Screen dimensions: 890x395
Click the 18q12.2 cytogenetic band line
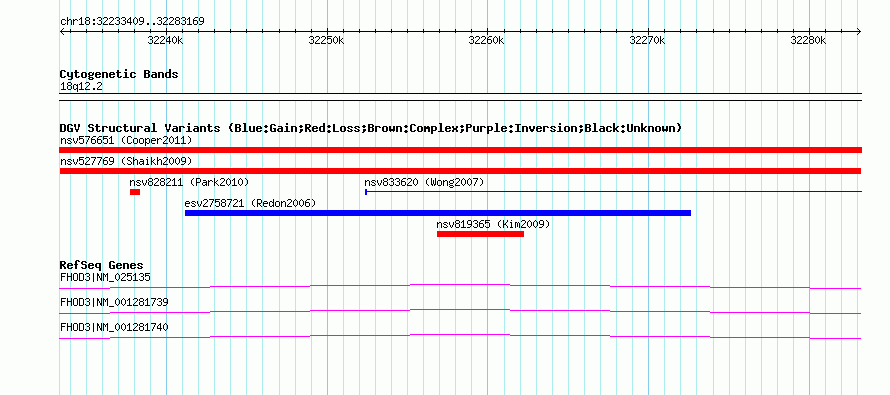pyautogui.click(x=460, y=97)
